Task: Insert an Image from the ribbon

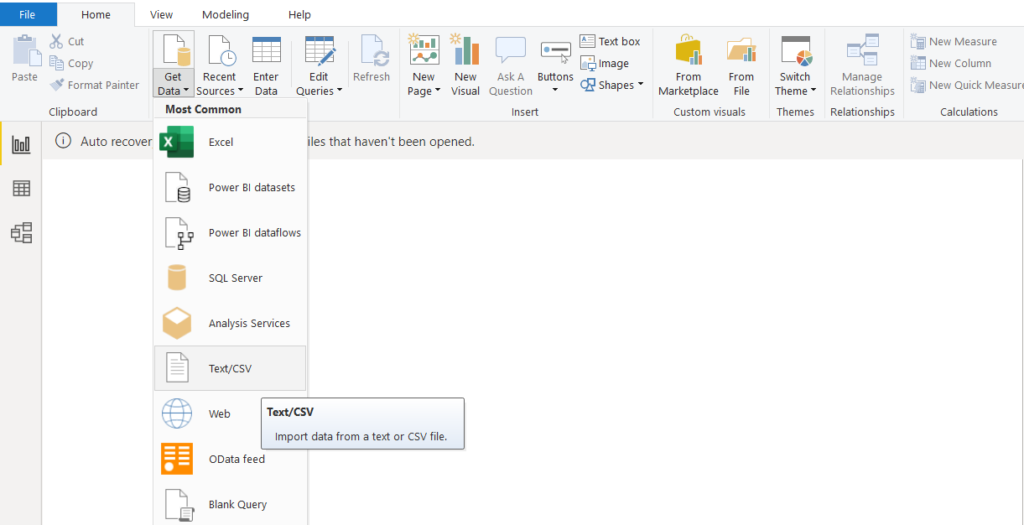Action: (x=605, y=63)
